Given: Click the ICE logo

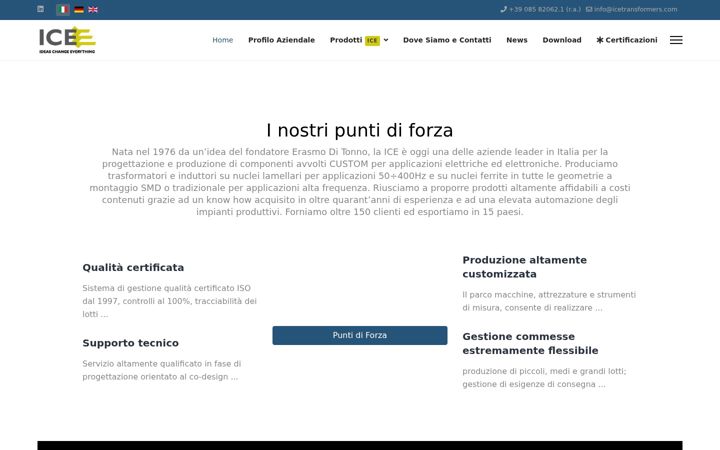Looking at the screenshot, I should (x=67, y=40).
